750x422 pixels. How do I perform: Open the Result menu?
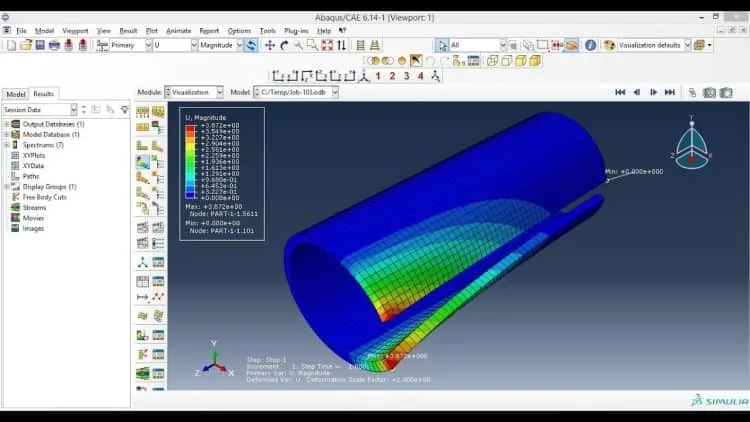pyautogui.click(x=128, y=31)
